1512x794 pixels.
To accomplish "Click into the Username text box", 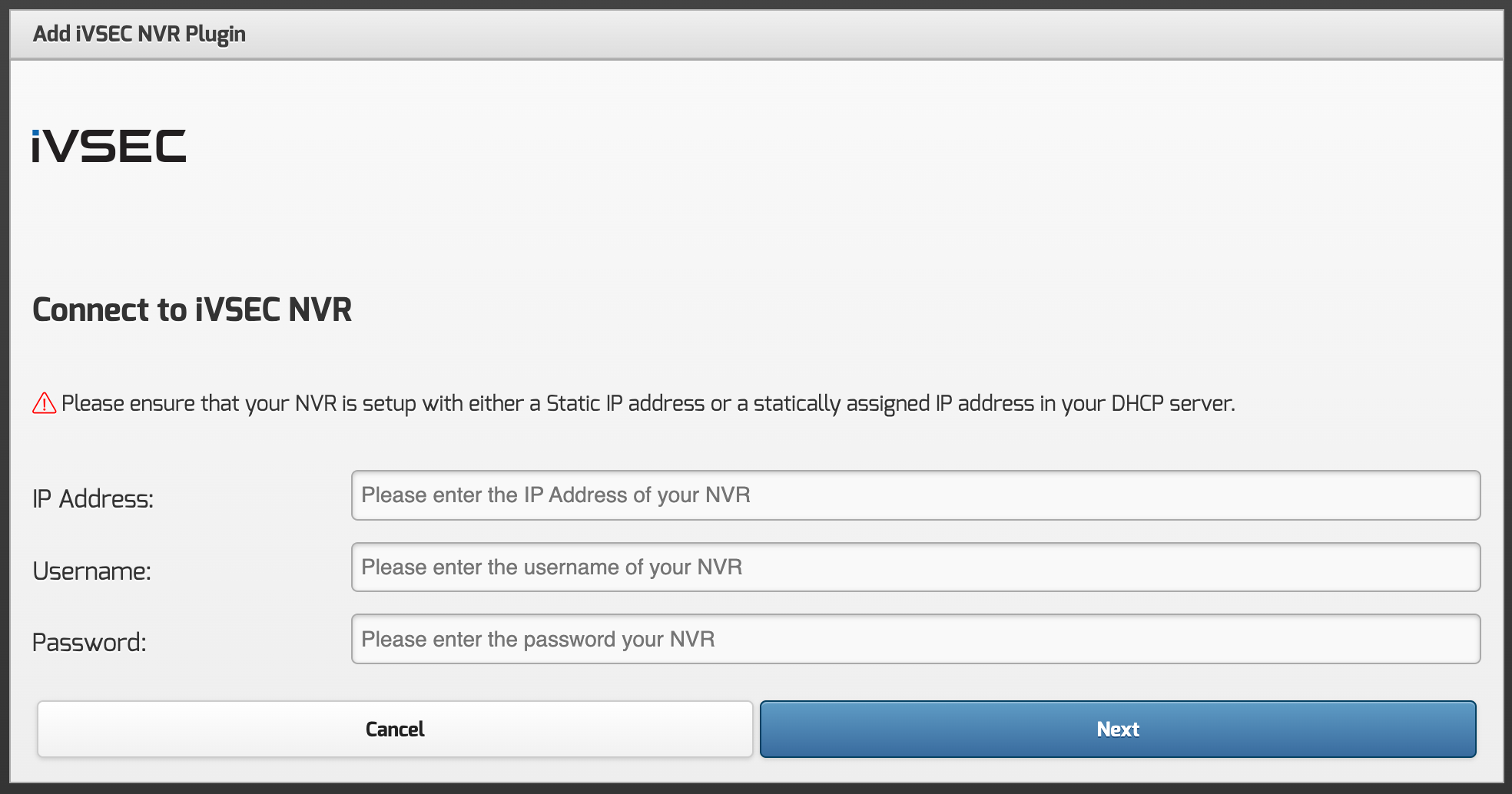I will tap(915, 567).
